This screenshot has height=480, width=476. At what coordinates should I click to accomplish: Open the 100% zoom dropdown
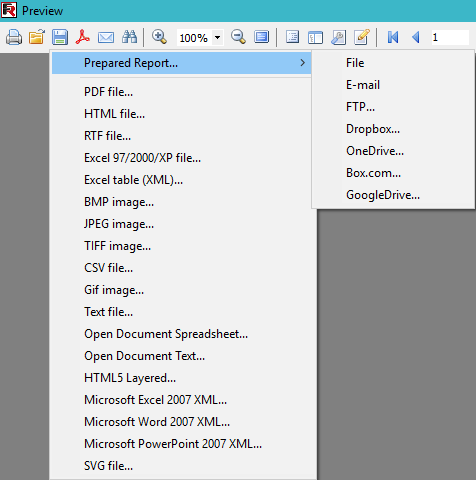point(217,37)
